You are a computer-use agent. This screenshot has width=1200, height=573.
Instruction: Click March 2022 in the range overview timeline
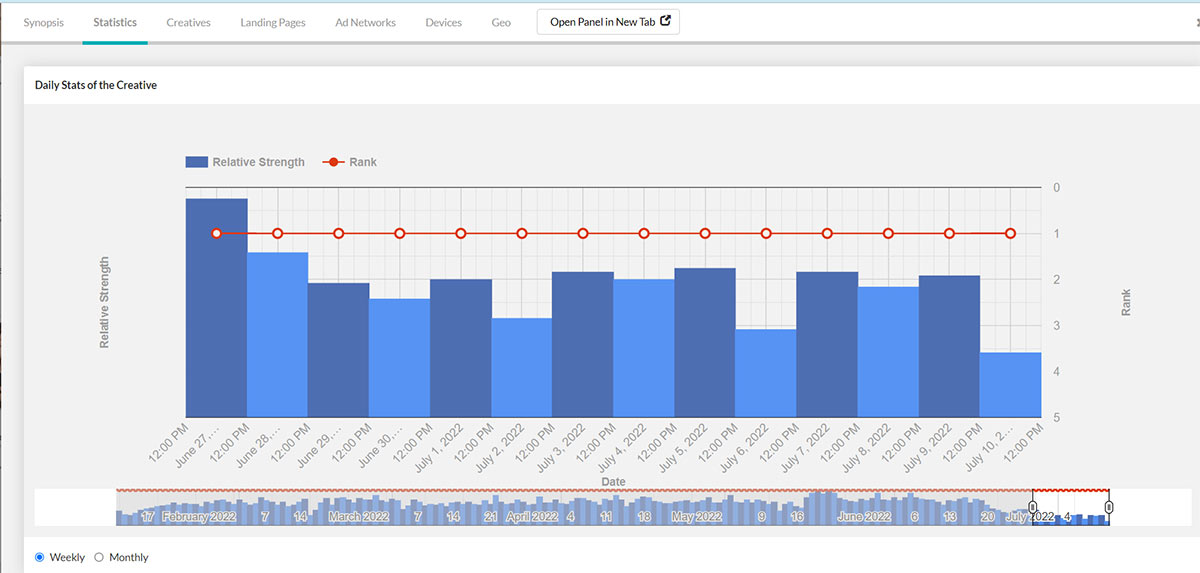(x=358, y=517)
